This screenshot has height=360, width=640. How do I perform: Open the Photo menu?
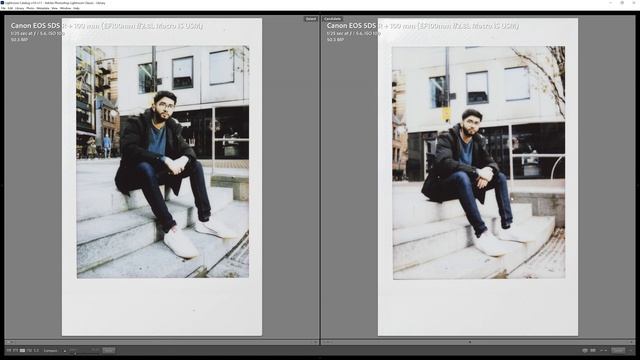[x=30, y=8]
